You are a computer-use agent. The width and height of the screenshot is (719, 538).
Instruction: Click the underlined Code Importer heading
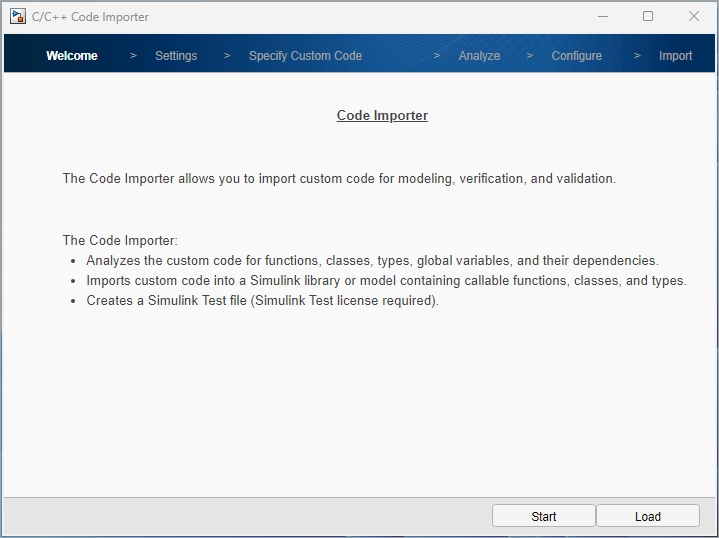(x=382, y=116)
